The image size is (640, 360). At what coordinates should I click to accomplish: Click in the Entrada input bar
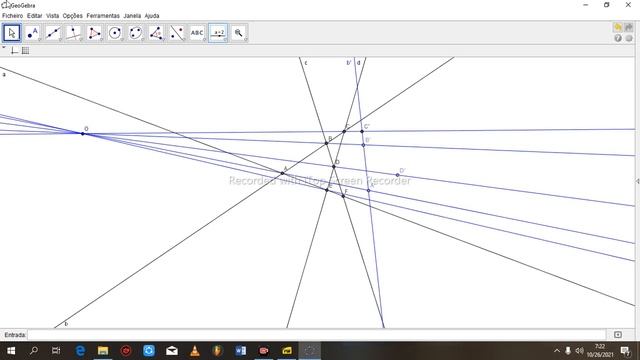(316, 335)
